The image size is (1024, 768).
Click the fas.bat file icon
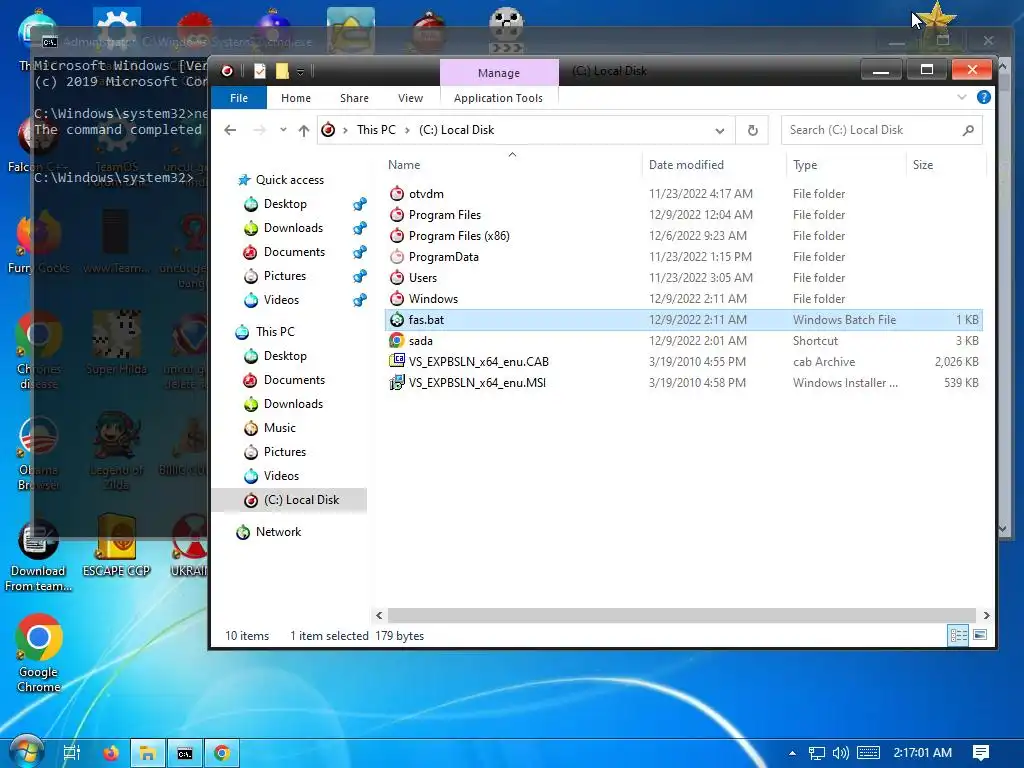click(396, 319)
